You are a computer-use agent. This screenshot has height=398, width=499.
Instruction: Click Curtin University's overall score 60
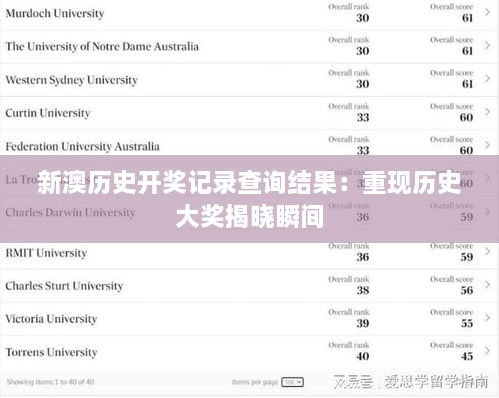[x=467, y=117]
